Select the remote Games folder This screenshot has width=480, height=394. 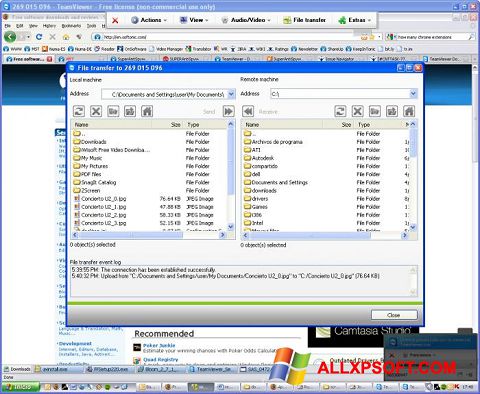click(x=256, y=207)
